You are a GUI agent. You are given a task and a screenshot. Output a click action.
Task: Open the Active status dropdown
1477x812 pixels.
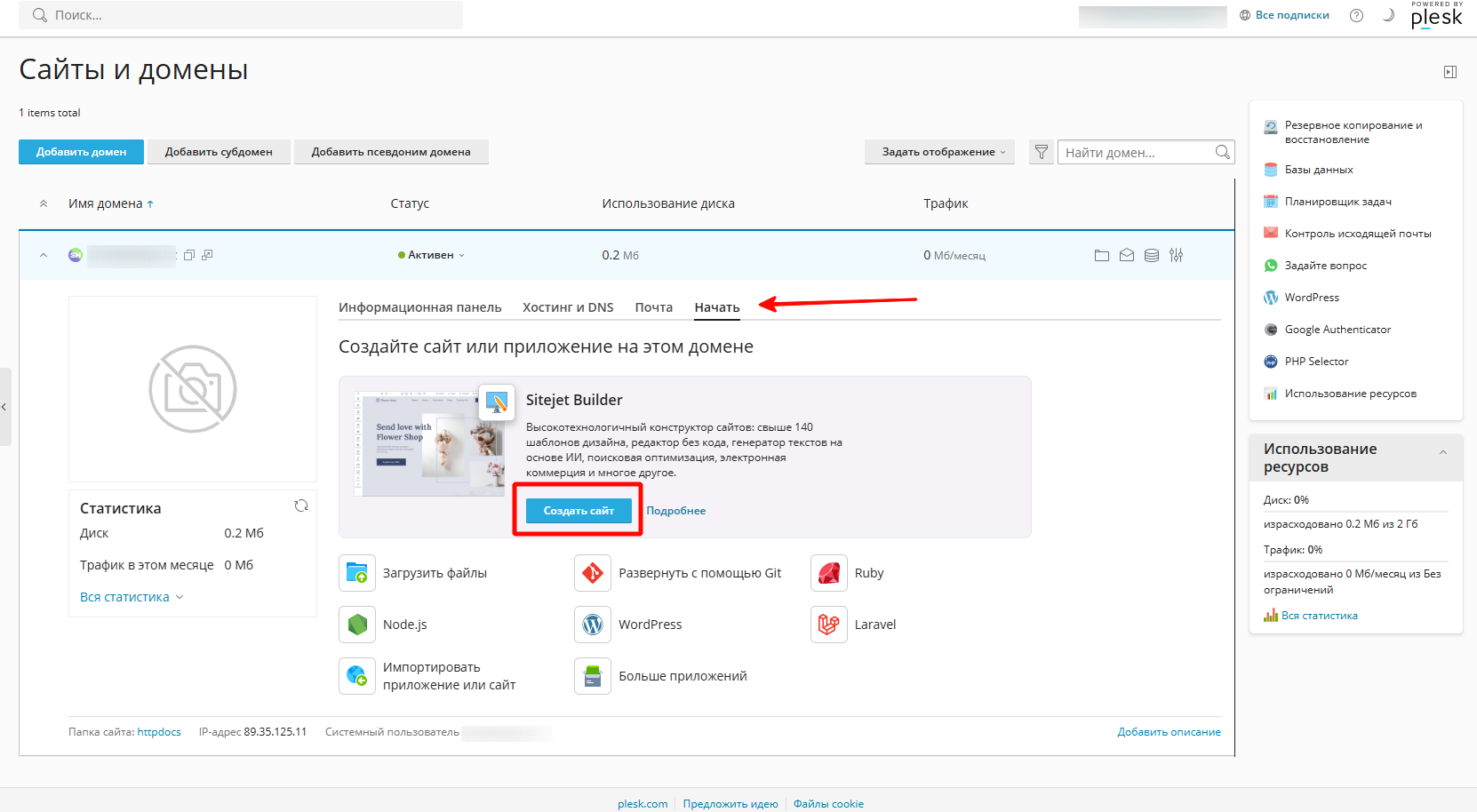coord(431,255)
